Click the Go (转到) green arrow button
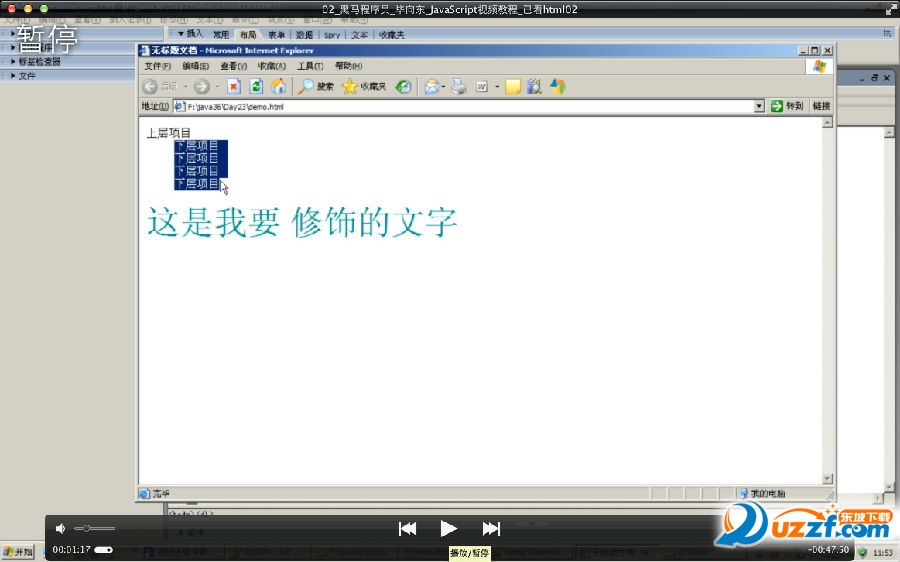 coord(777,106)
